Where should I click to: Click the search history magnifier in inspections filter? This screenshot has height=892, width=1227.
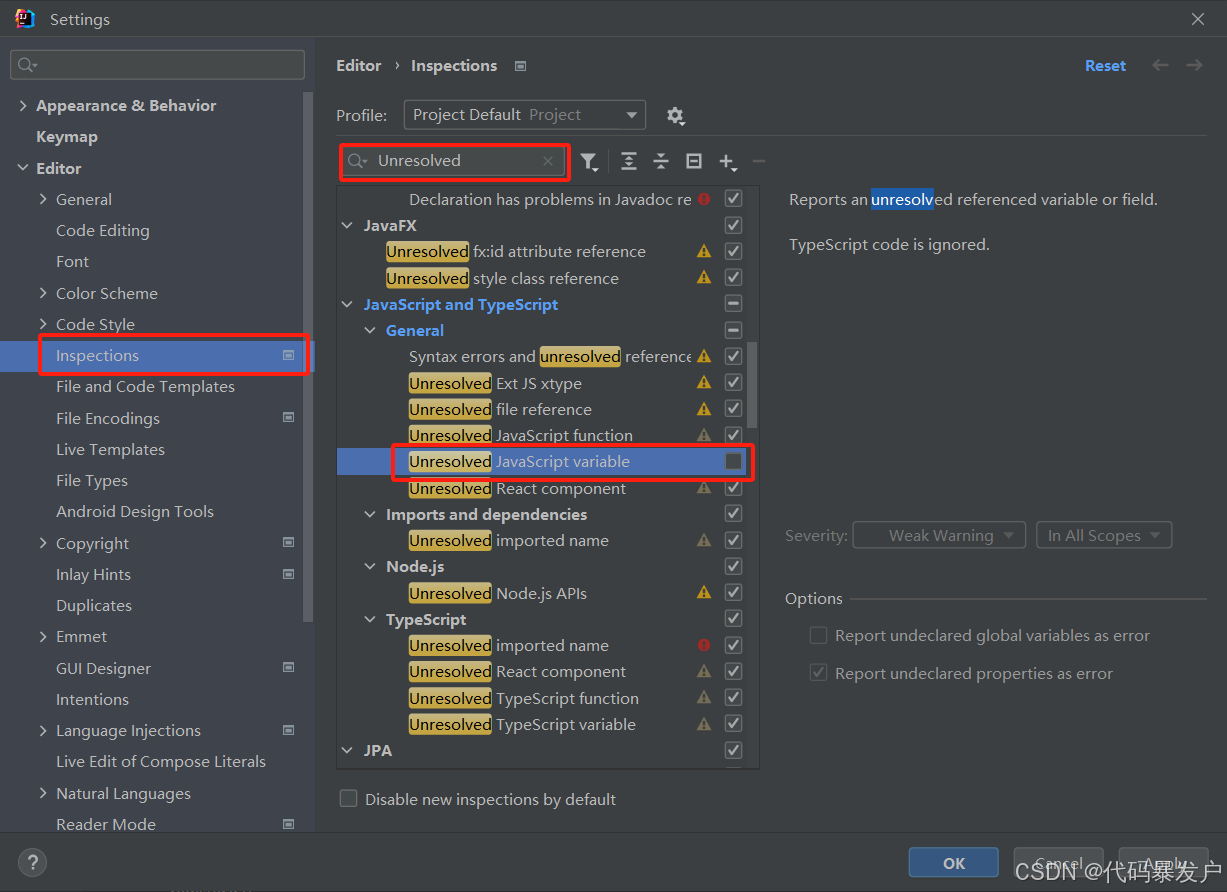(x=358, y=161)
